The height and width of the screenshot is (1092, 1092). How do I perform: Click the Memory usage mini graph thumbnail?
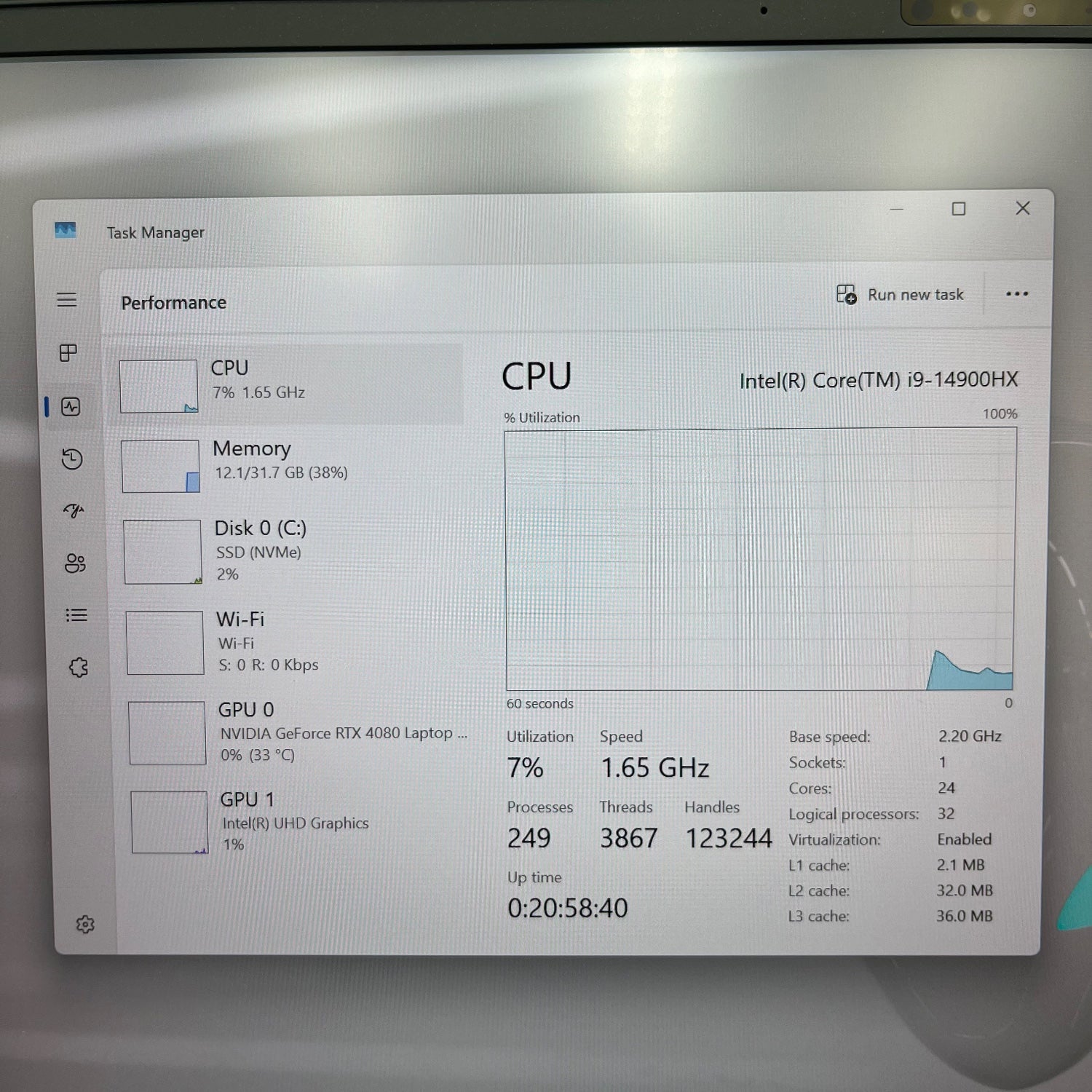pos(160,466)
